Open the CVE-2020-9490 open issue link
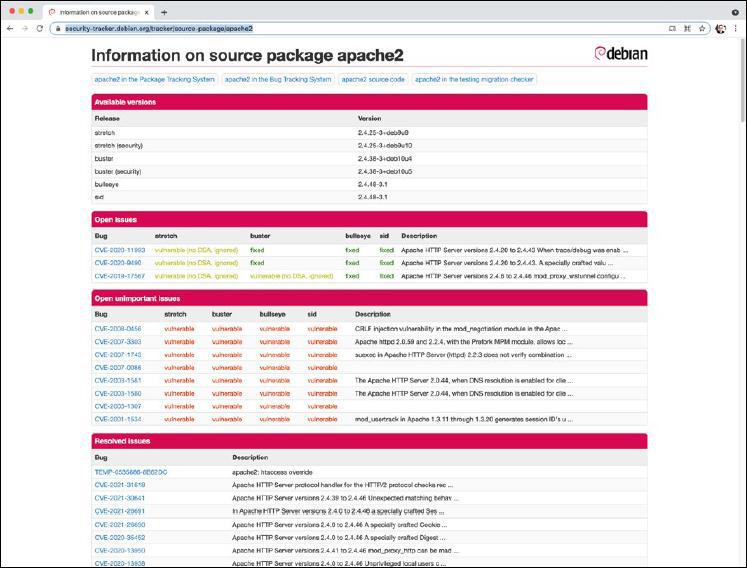This screenshot has width=747, height=568. pyautogui.click(x=118, y=263)
